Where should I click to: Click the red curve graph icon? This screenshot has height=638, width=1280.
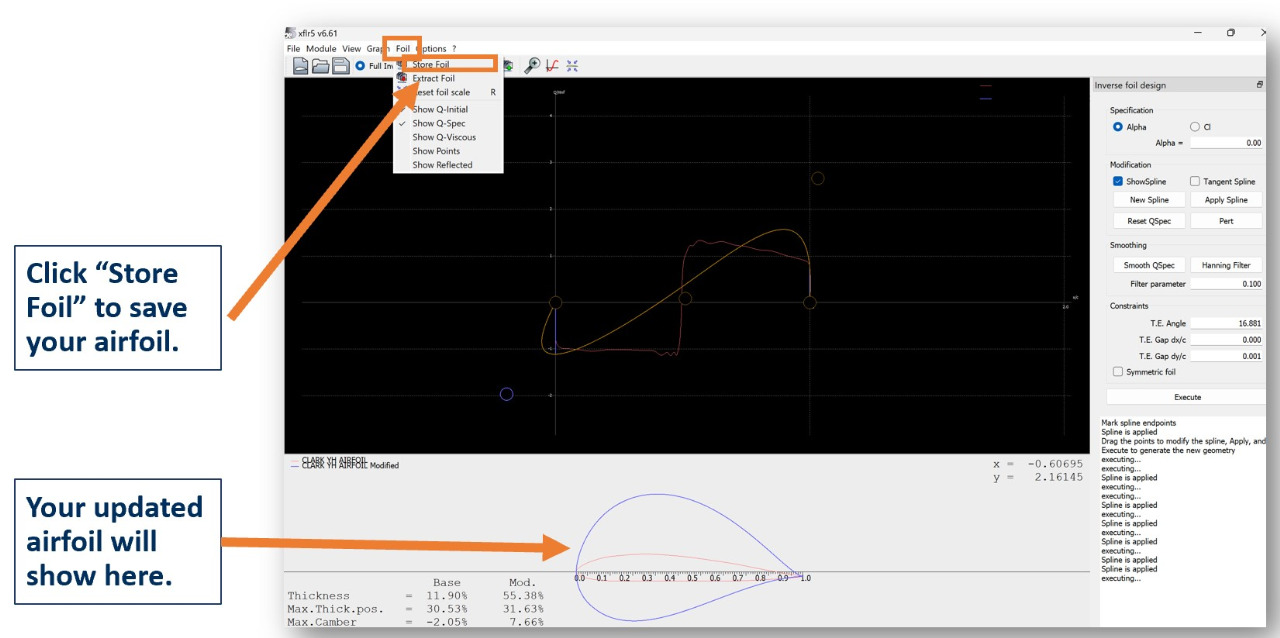(552, 66)
